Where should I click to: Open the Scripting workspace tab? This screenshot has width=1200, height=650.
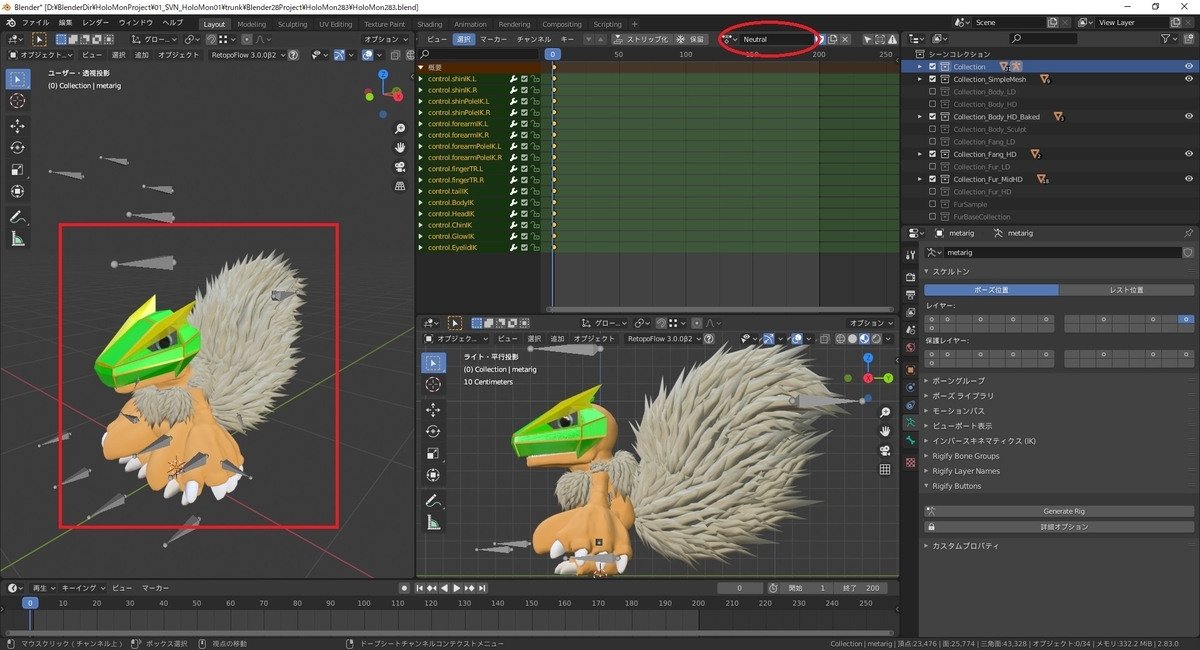point(607,24)
